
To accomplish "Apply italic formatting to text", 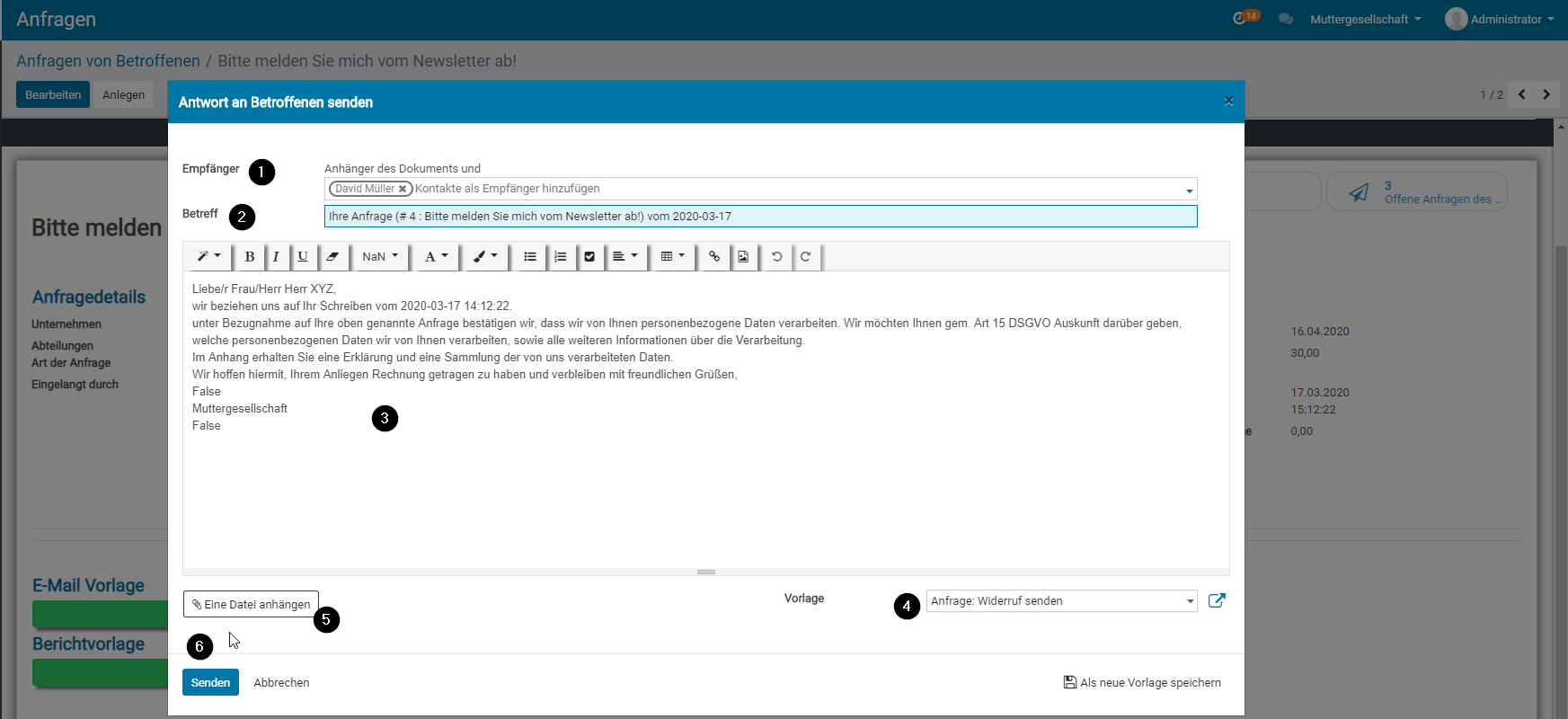I will pos(276,257).
